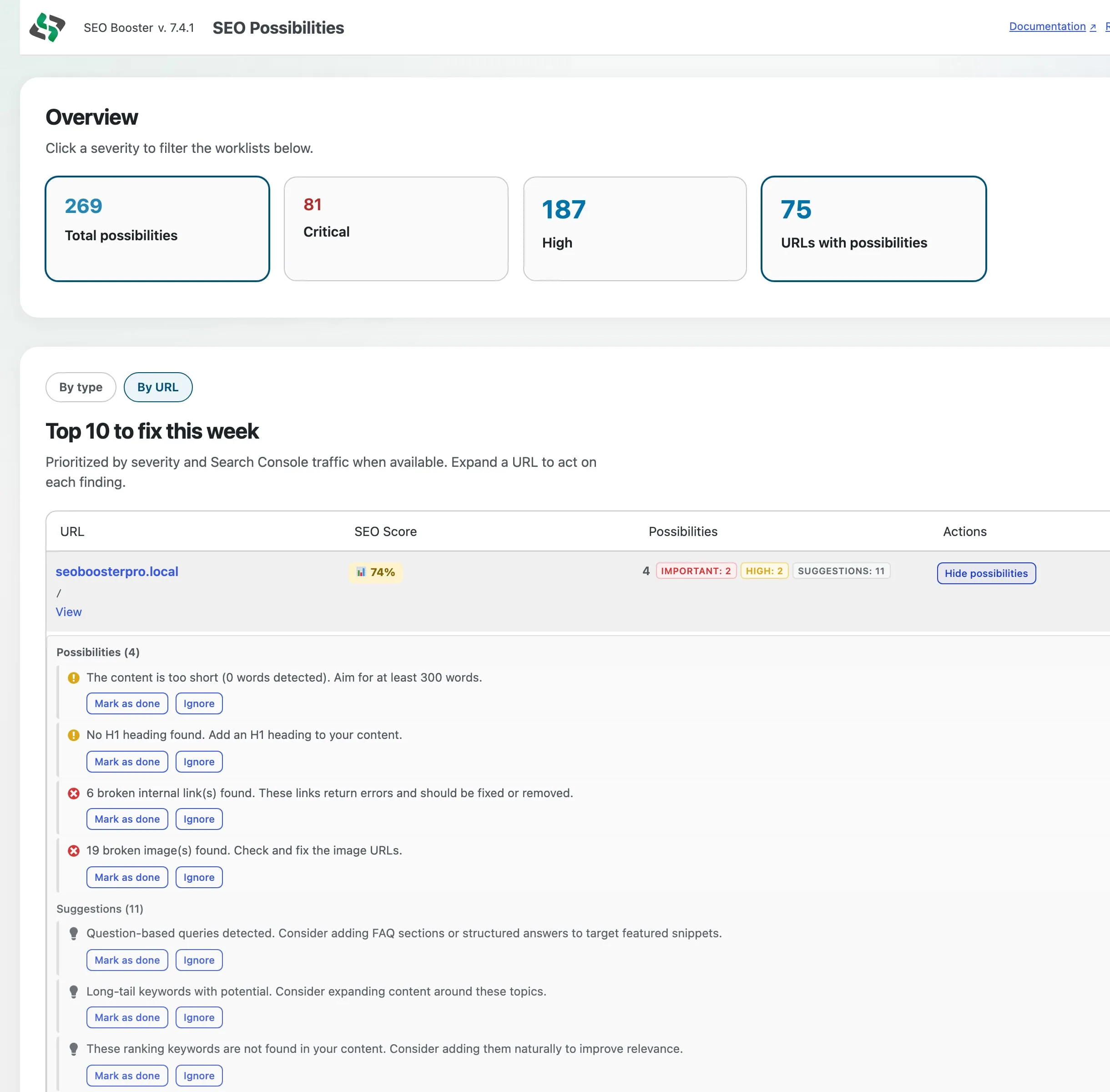Click the SEO Score column header
Screen dimensions: 1110x1092
click(x=385, y=531)
